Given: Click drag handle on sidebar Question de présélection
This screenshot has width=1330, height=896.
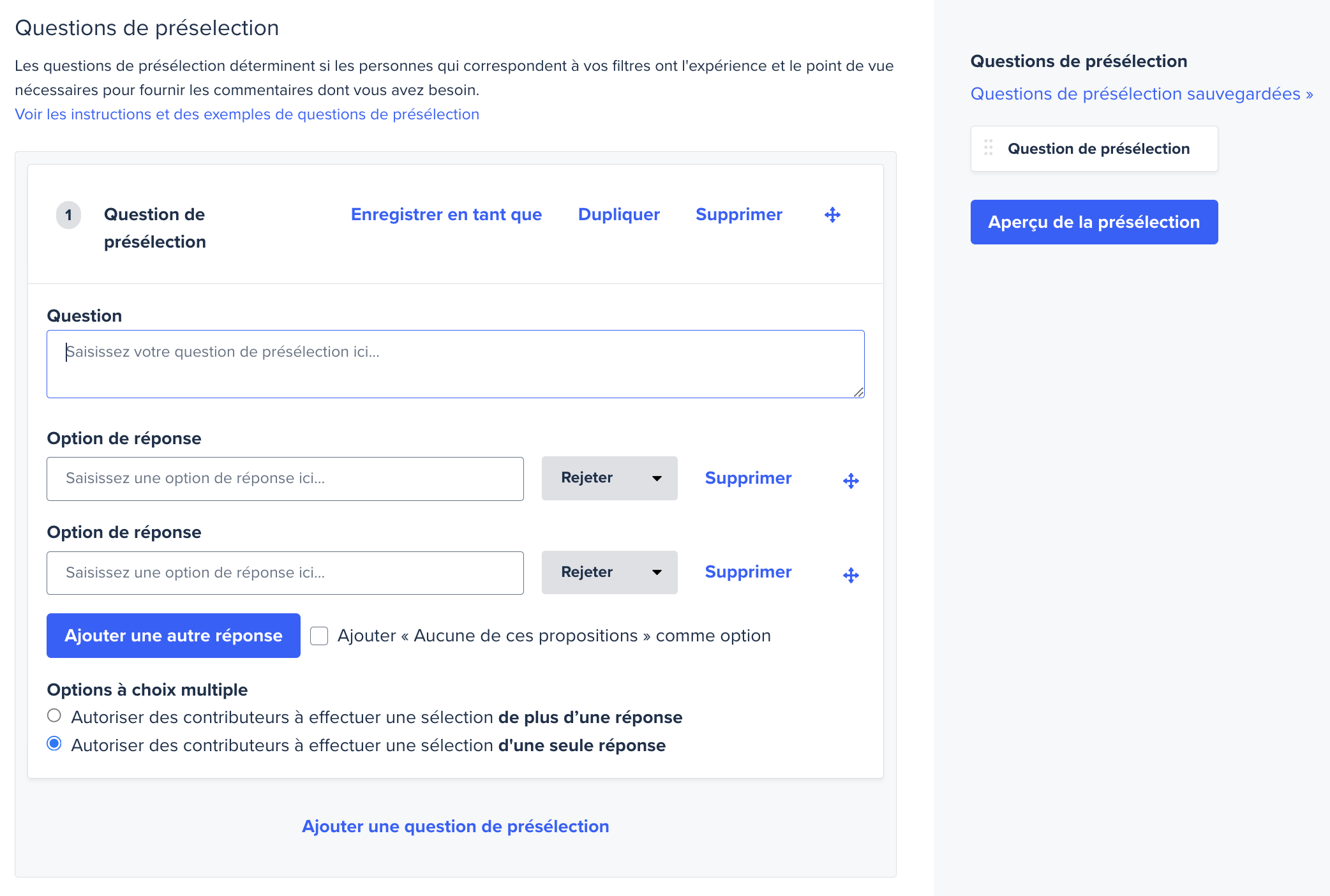Looking at the screenshot, I should 988,147.
